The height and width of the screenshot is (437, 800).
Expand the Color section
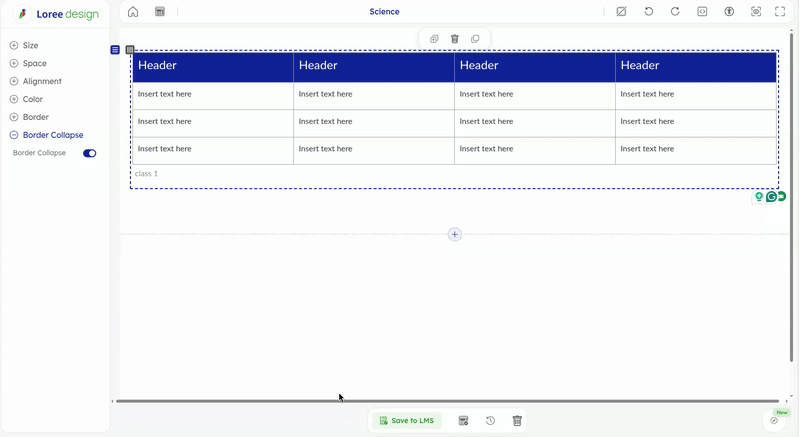click(32, 100)
